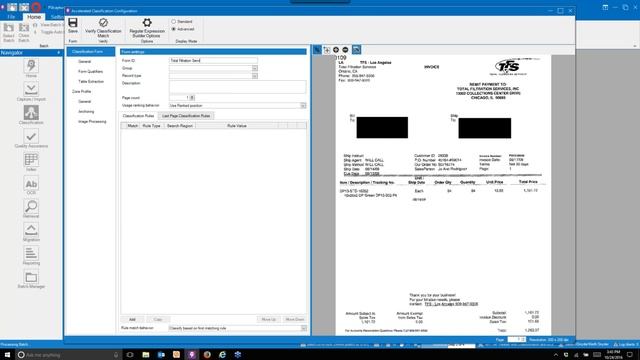Select the pointer tool in image viewer

(317, 50)
